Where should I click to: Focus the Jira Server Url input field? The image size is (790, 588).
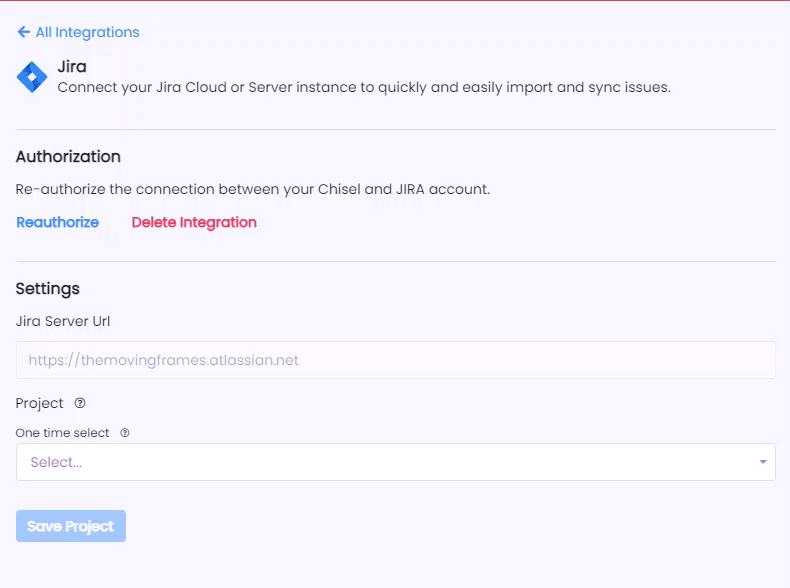click(x=396, y=360)
